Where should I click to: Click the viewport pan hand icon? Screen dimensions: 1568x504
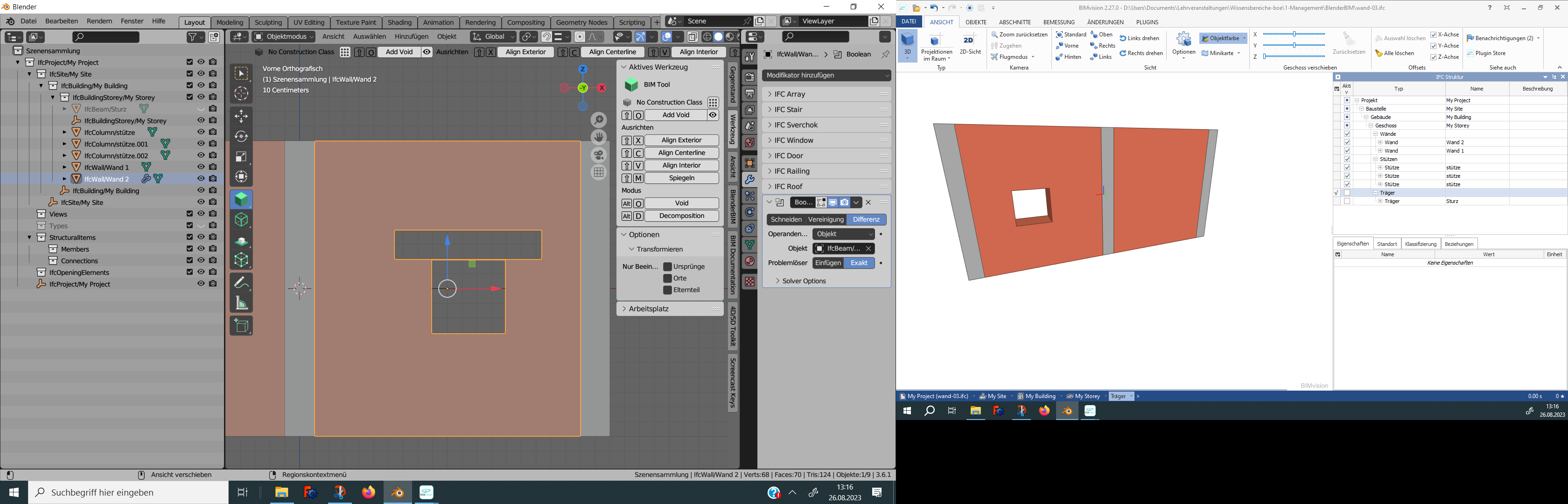tap(599, 137)
